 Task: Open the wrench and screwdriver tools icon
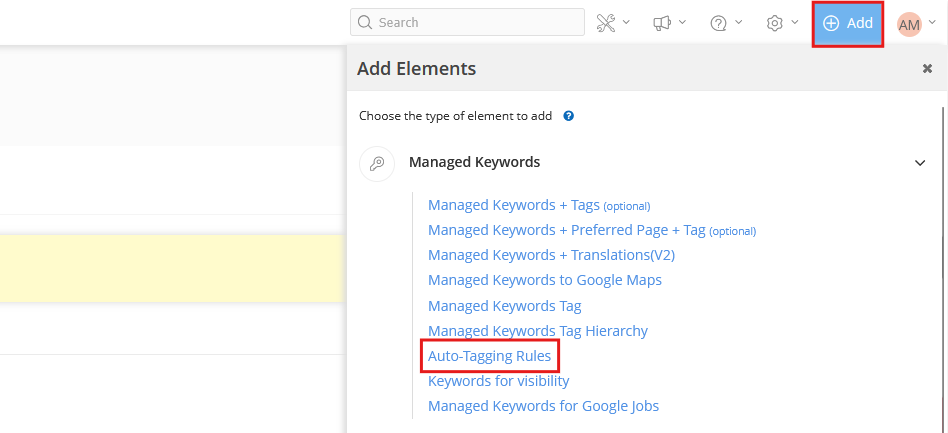pyautogui.click(x=607, y=23)
